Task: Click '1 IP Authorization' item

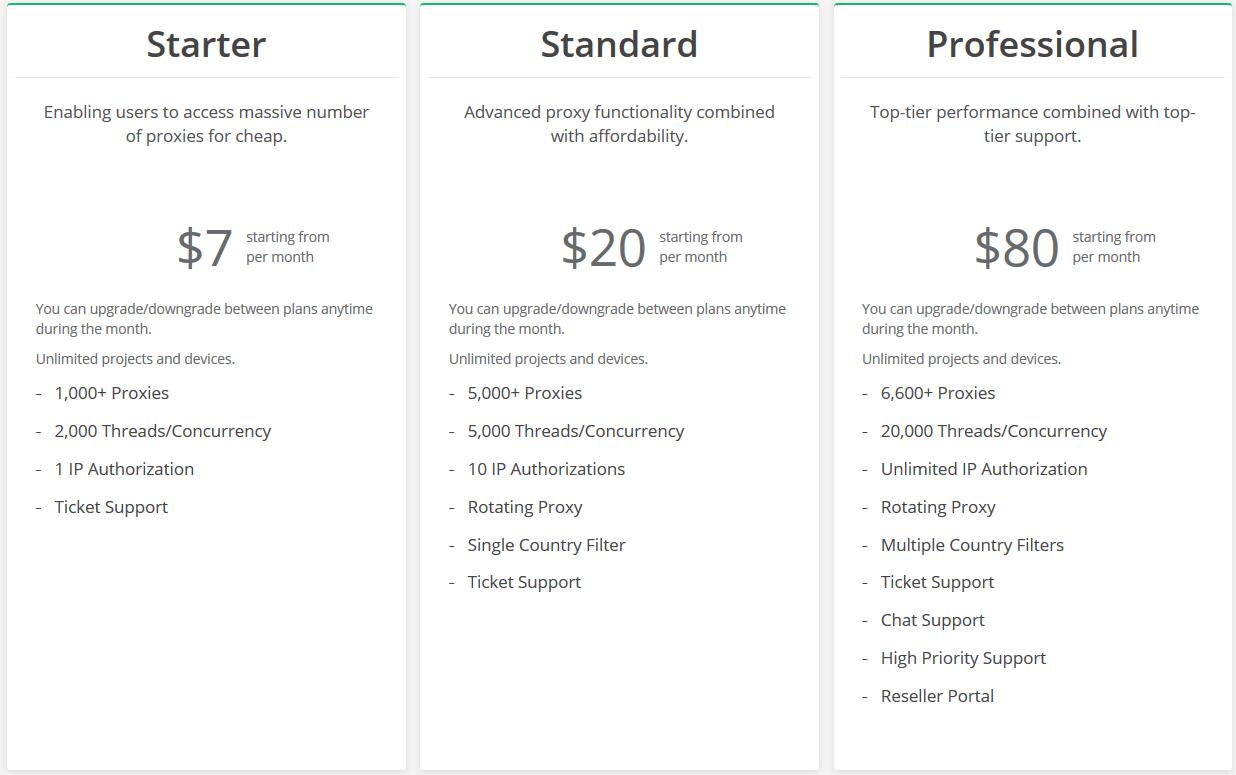Action: point(124,469)
